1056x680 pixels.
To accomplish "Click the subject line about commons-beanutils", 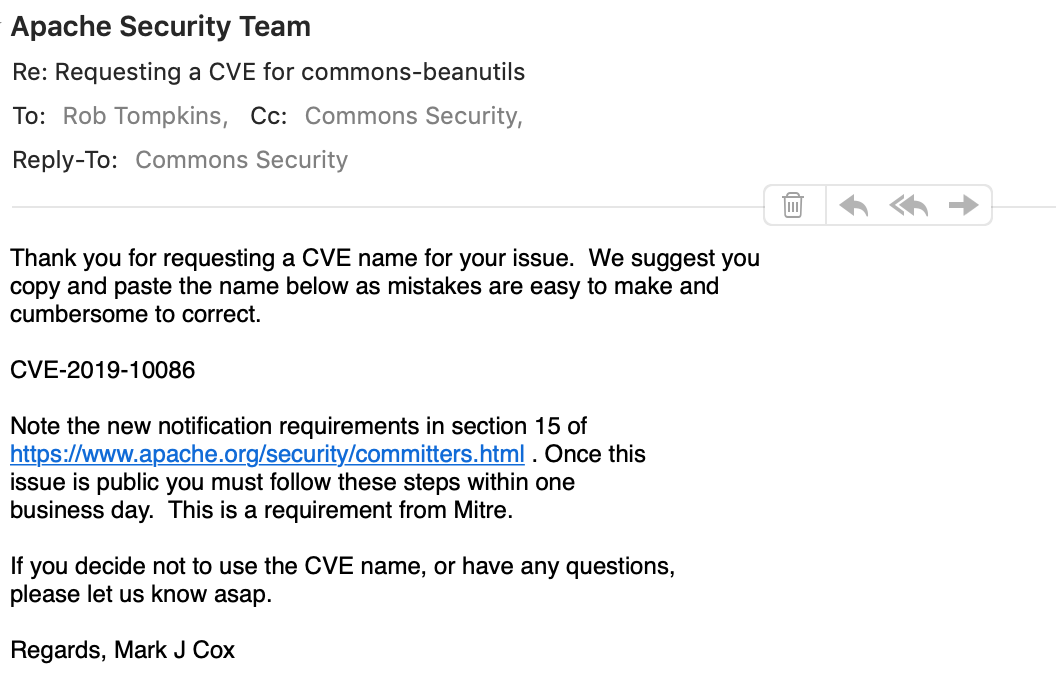I will pos(269,72).
